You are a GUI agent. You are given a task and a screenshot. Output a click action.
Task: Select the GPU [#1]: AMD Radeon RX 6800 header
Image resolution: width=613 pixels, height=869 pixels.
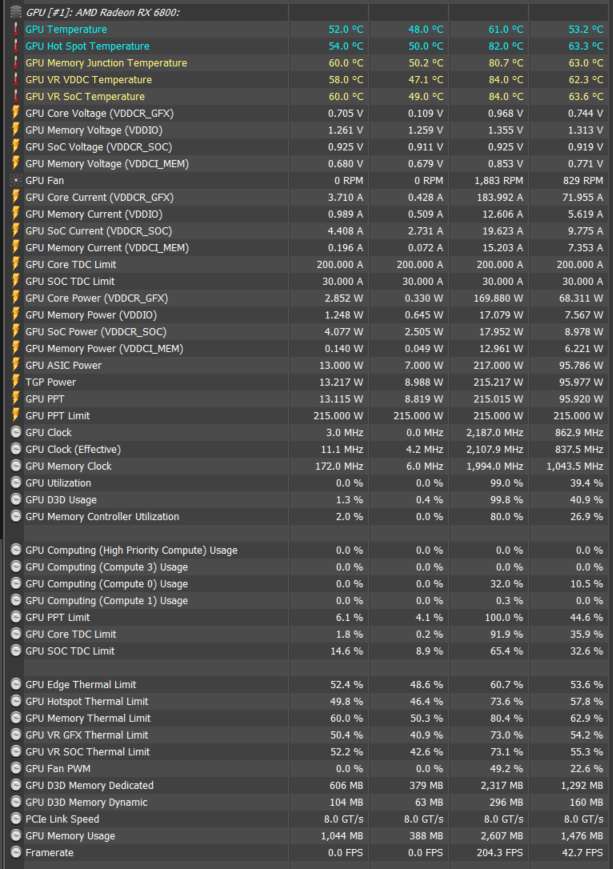click(103, 12)
